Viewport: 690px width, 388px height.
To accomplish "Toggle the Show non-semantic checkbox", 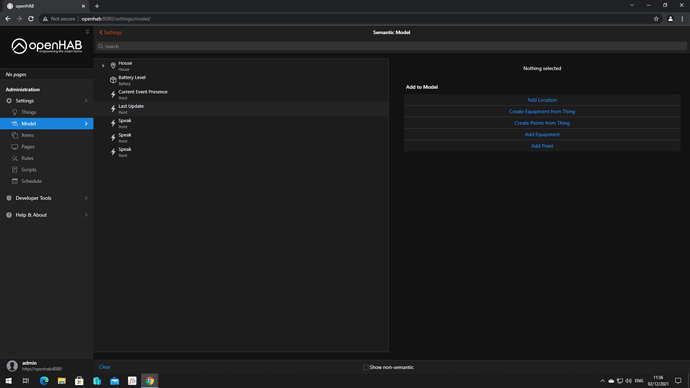I will [366, 367].
